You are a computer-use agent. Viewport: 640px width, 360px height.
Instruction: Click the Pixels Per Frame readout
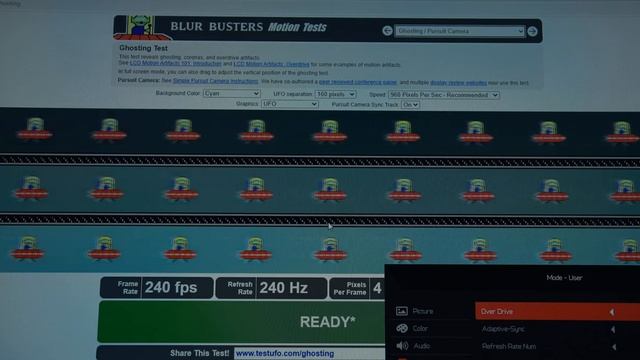click(x=357, y=288)
